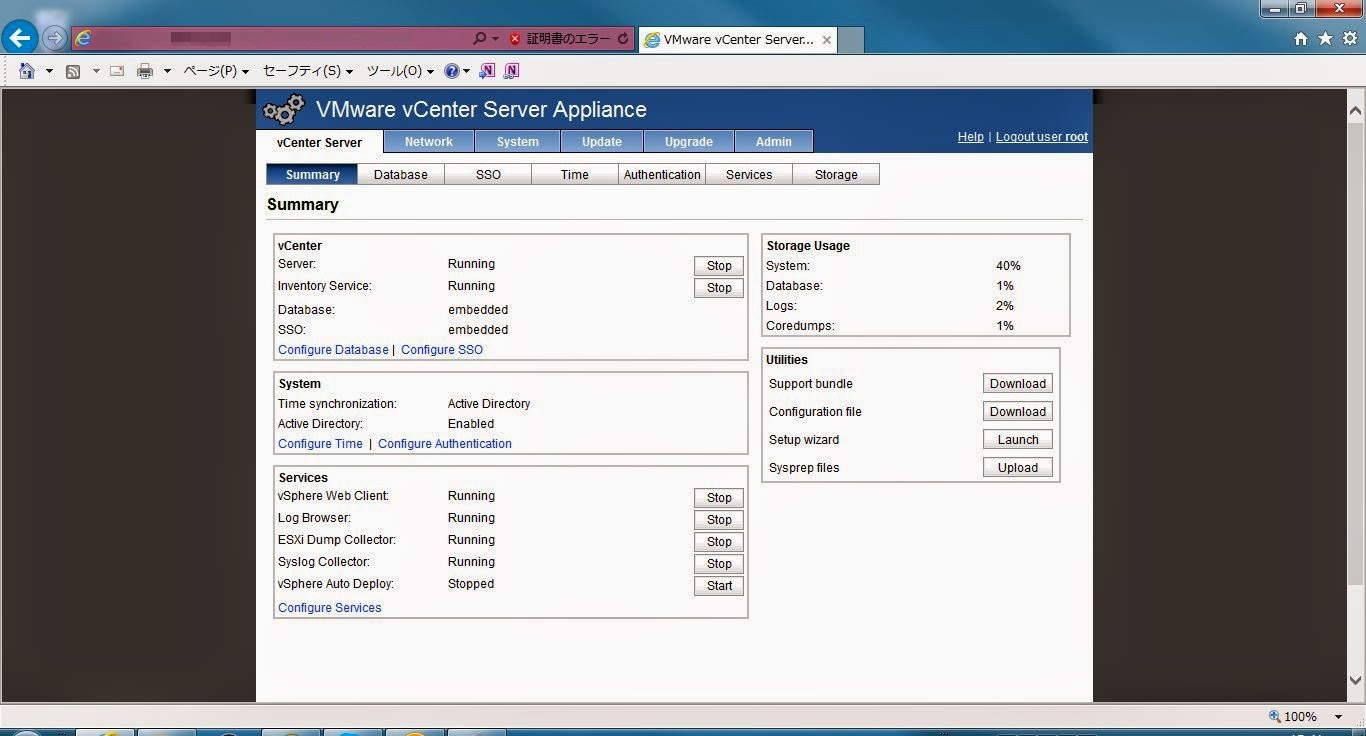Viewport: 1366px width, 736px height.
Task: Click the Home icon in command bar
Action: click(27, 71)
